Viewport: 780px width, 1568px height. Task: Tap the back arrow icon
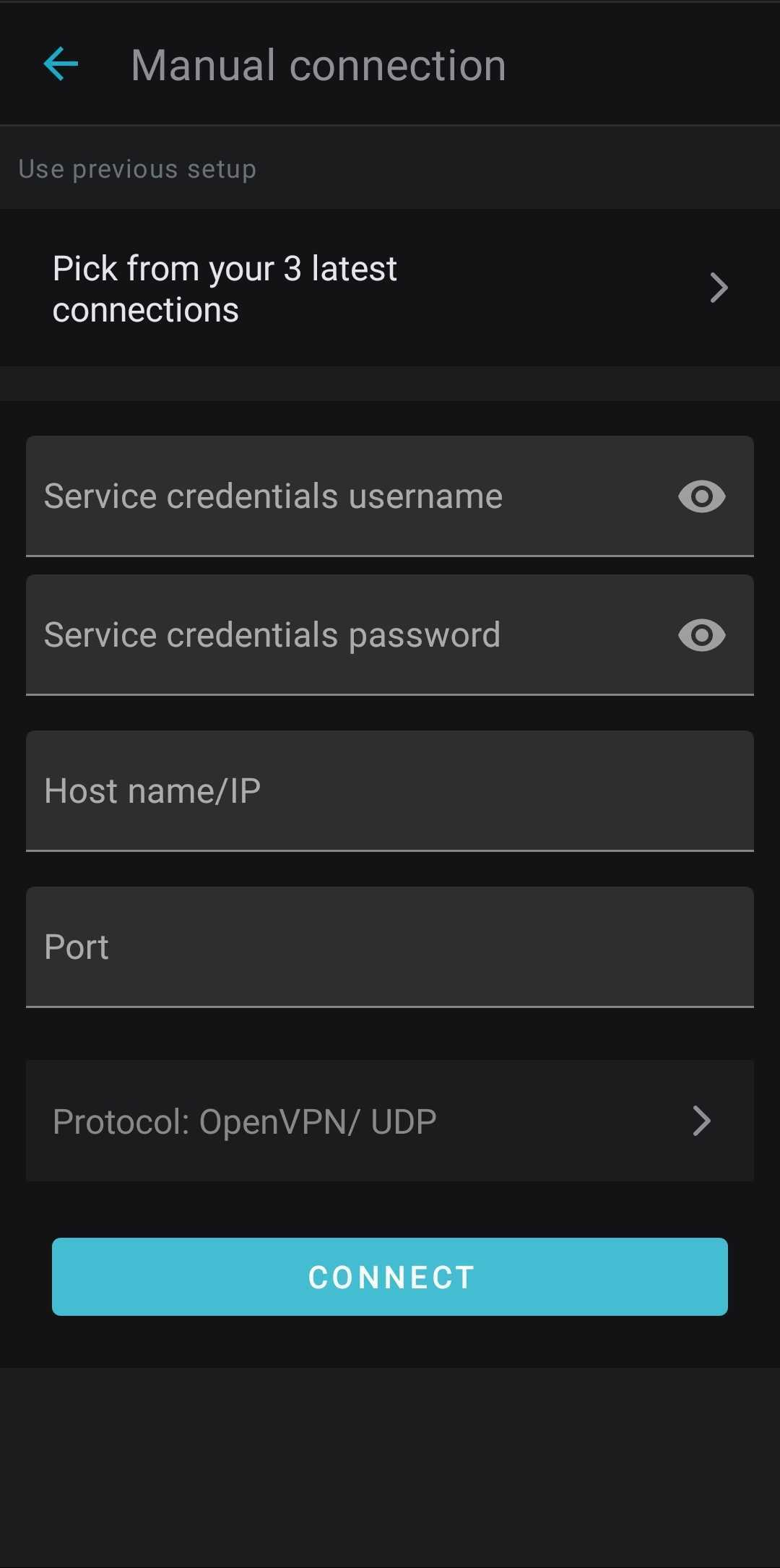tap(61, 65)
